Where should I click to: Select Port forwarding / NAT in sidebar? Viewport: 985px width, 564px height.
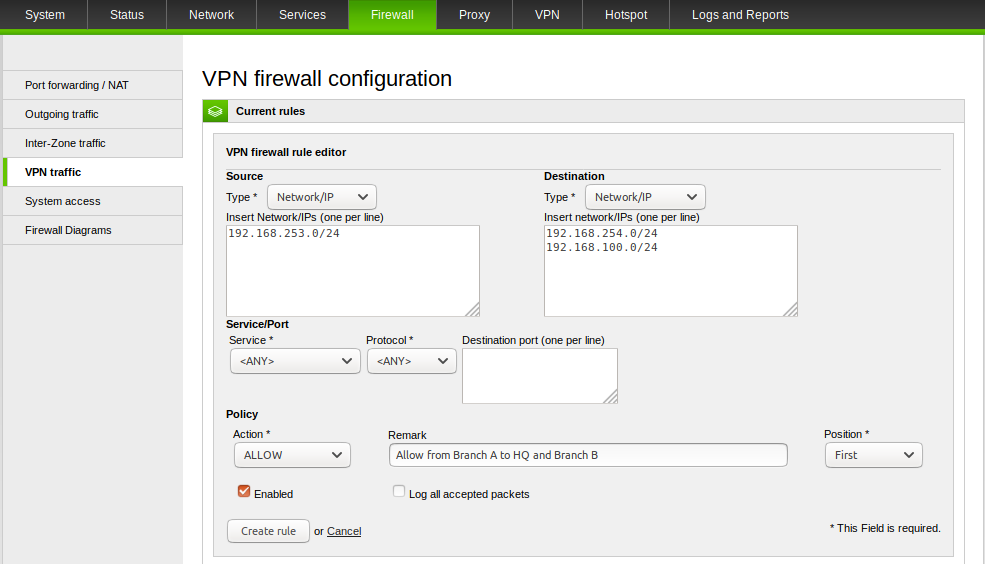click(x=92, y=85)
